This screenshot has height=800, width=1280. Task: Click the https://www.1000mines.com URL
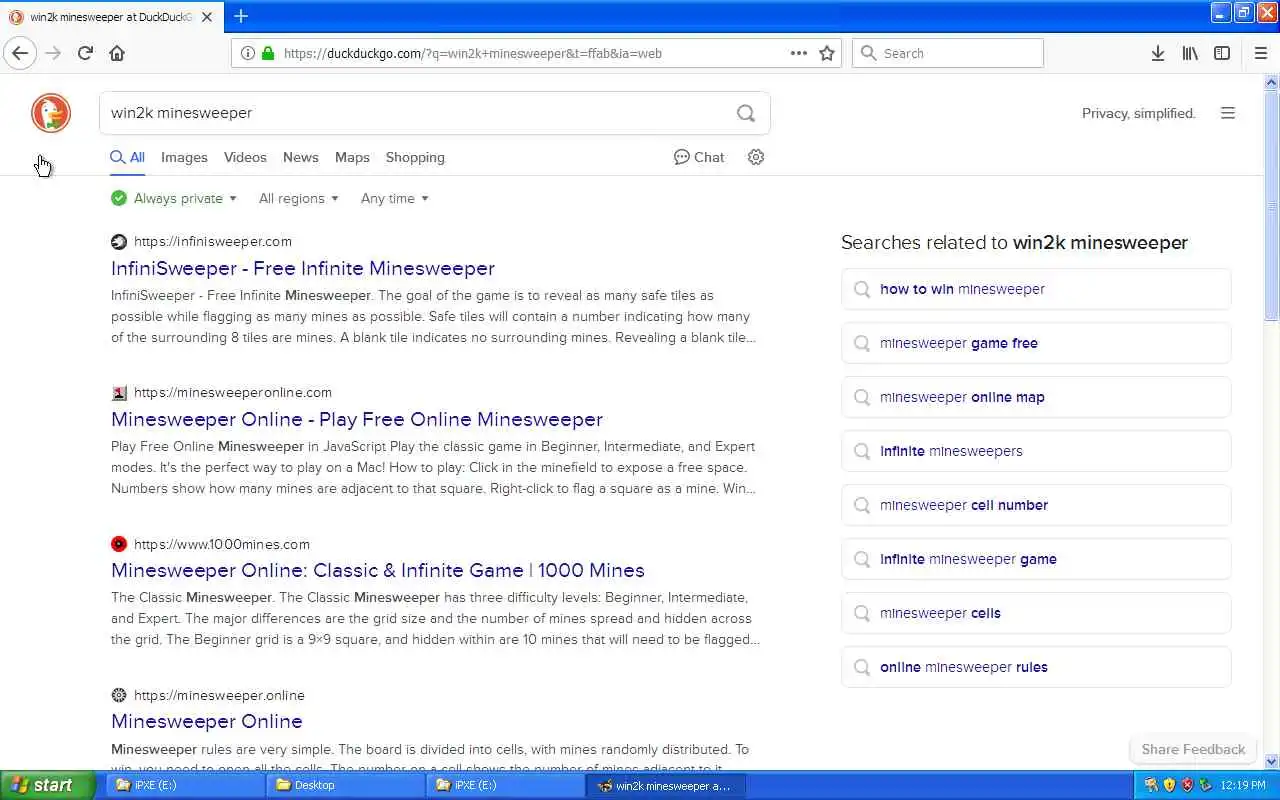point(222,544)
